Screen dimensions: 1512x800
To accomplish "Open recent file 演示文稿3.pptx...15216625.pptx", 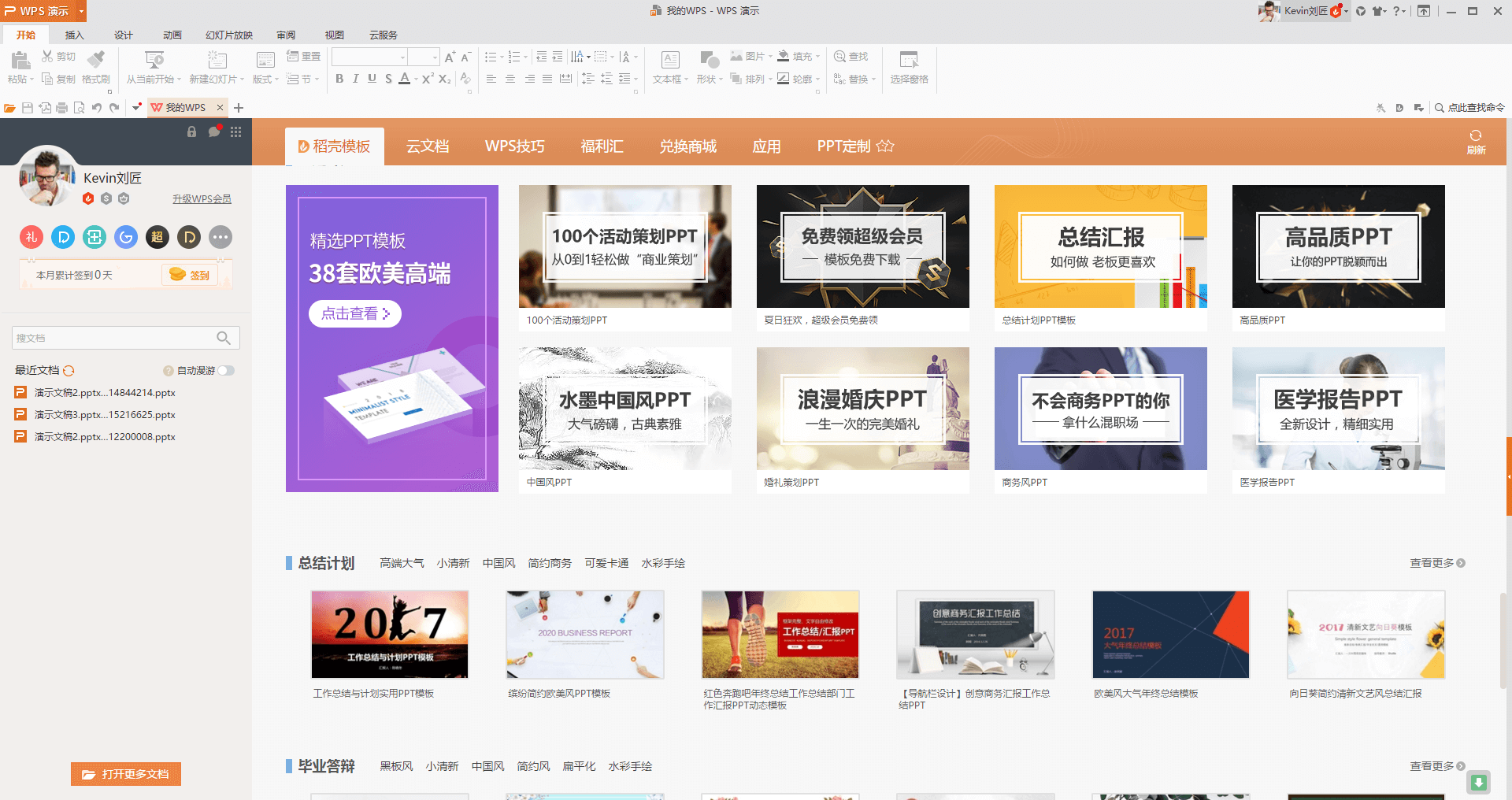I will pos(102,414).
